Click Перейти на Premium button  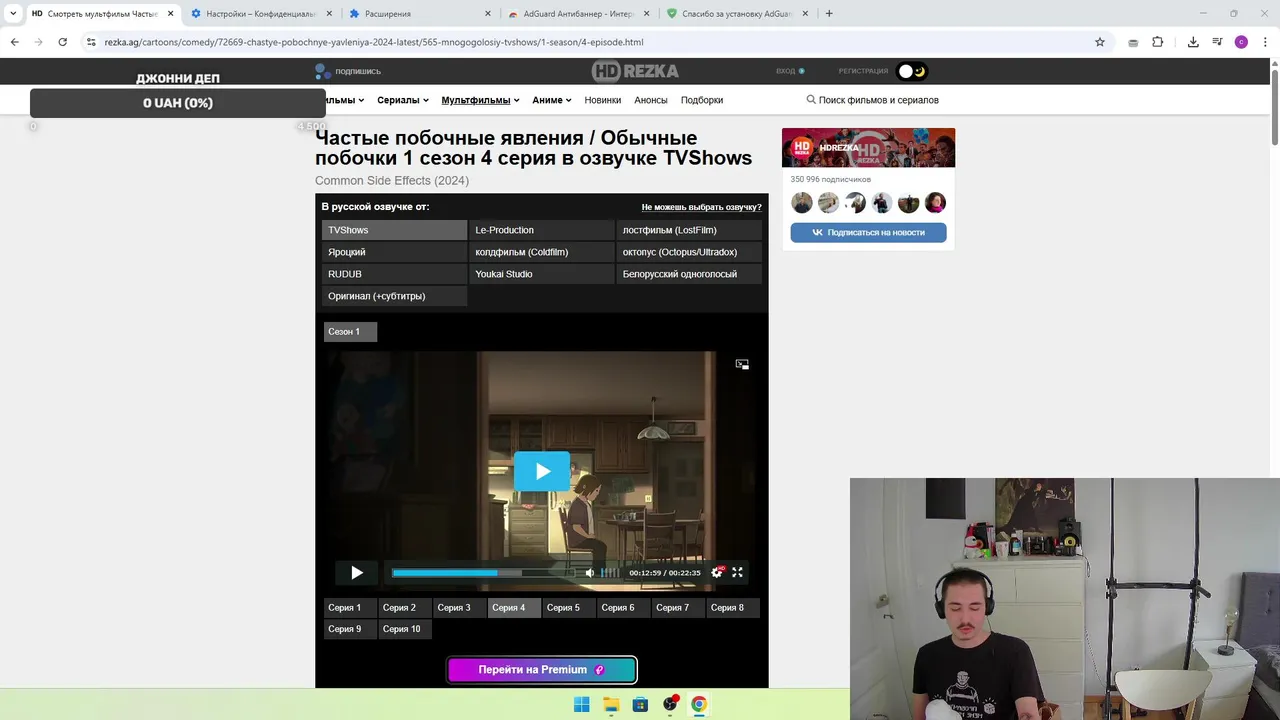541,670
